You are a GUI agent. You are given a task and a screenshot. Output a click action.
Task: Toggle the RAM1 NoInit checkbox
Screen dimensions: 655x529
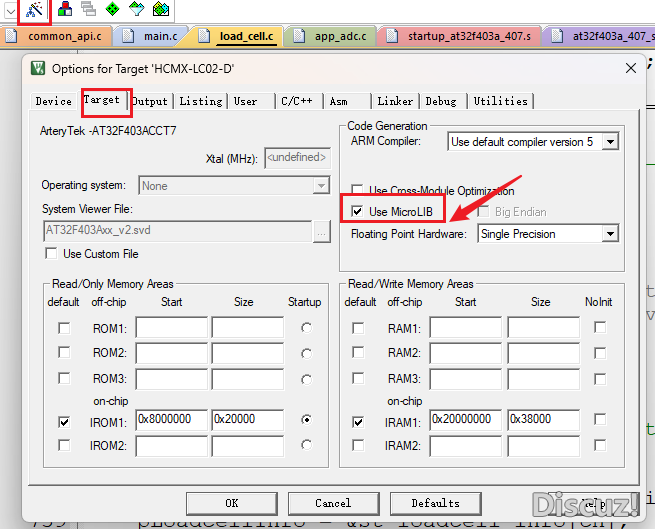click(x=600, y=327)
